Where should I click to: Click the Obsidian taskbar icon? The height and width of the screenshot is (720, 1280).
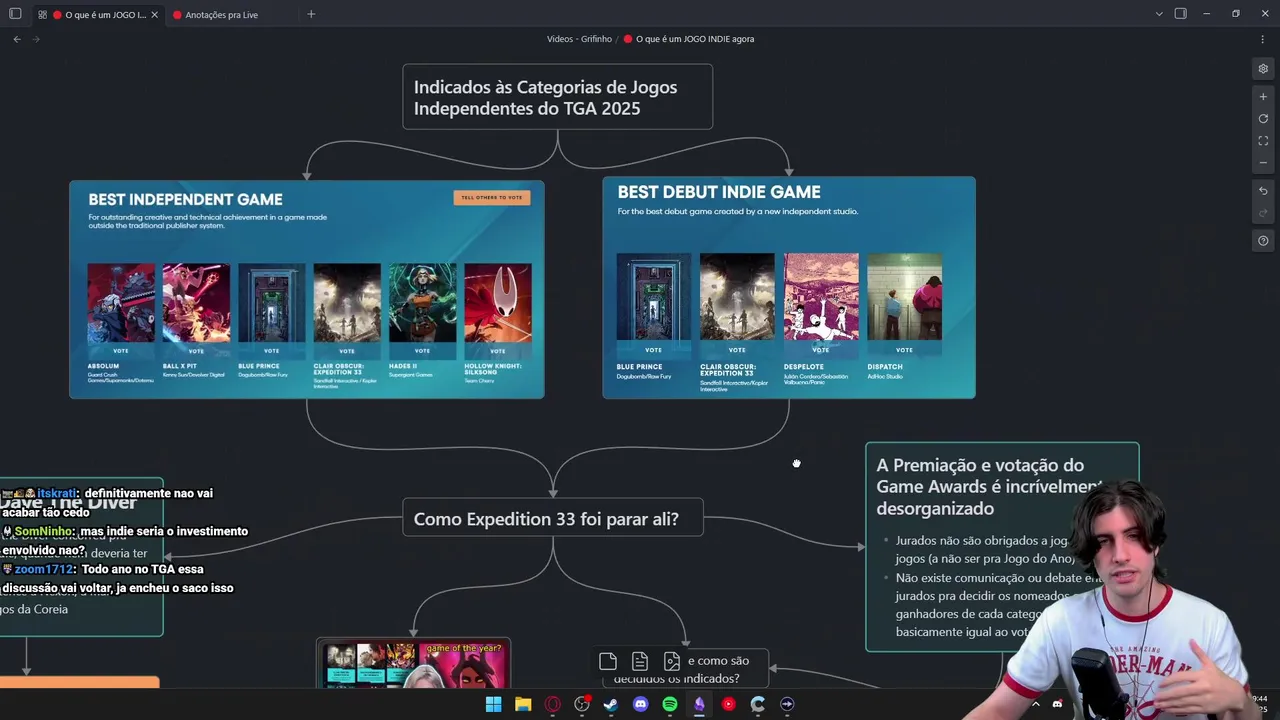pos(699,704)
